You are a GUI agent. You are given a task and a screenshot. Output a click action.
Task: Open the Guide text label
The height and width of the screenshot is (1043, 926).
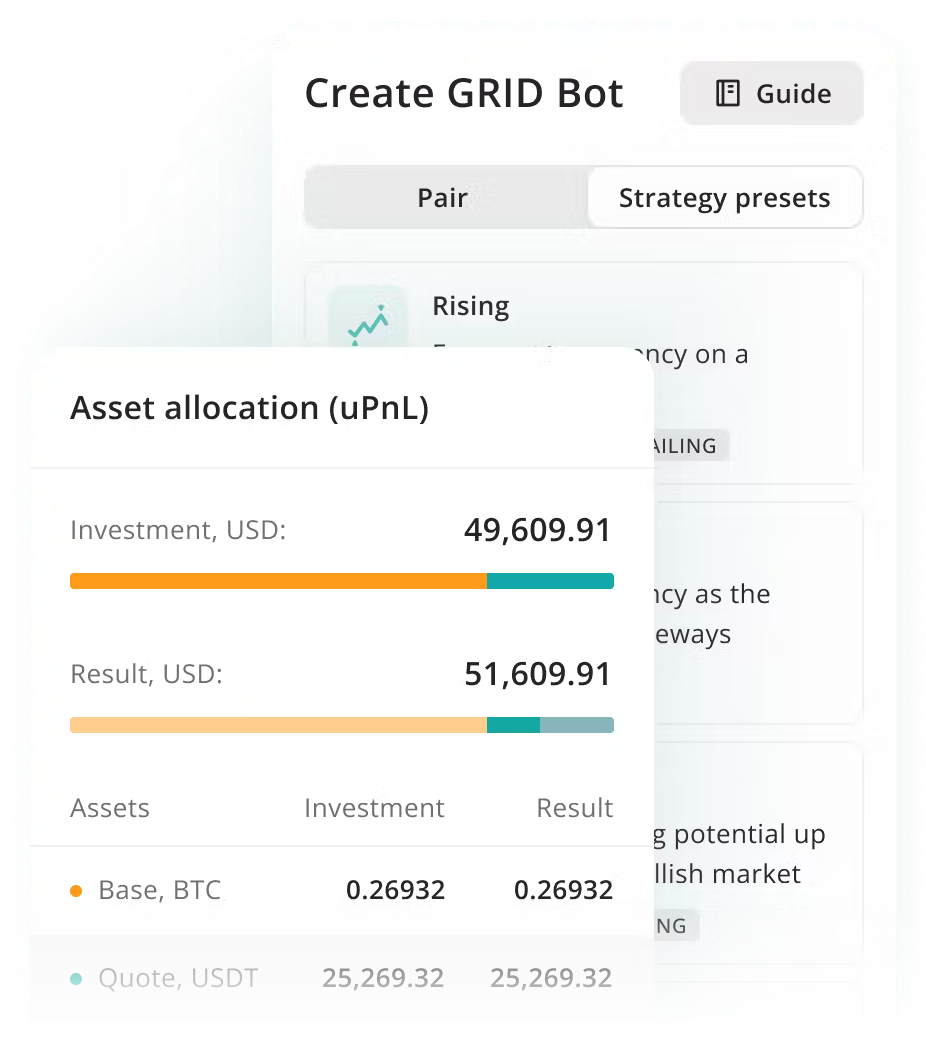click(x=793, y=94)
